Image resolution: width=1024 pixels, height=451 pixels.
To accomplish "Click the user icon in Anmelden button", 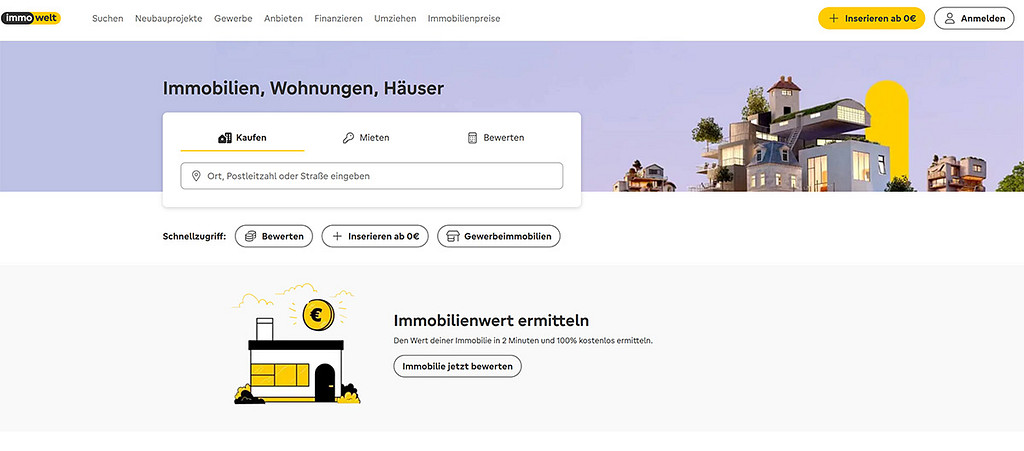I will tap(950, 18).
